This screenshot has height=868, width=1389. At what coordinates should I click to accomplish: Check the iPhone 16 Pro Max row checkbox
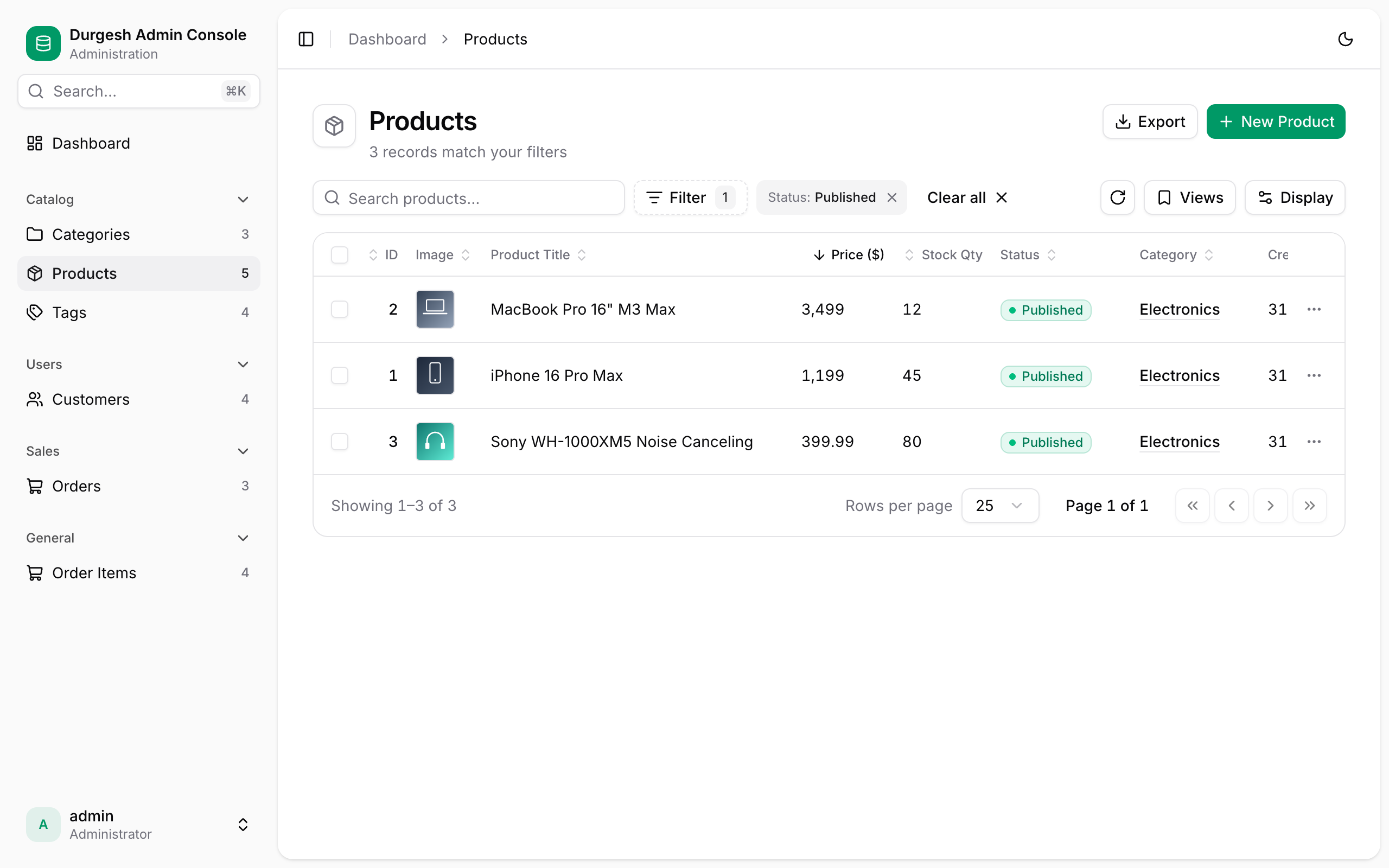(340, 375)
